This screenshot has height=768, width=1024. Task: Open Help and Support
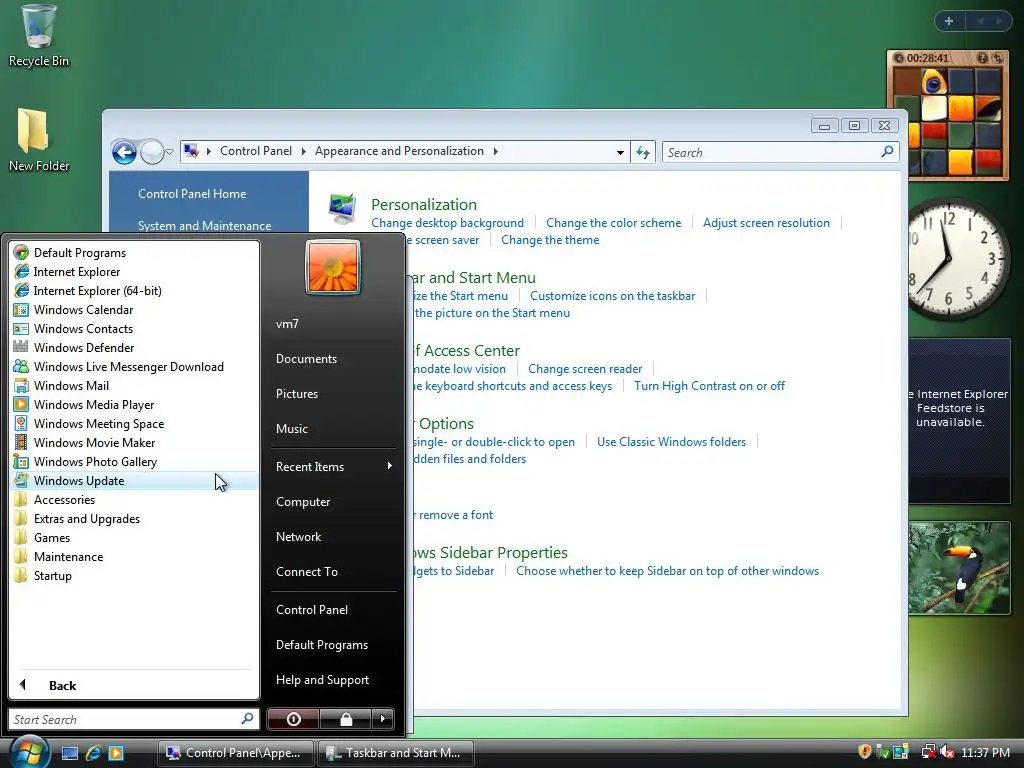[x=323, y=680]
